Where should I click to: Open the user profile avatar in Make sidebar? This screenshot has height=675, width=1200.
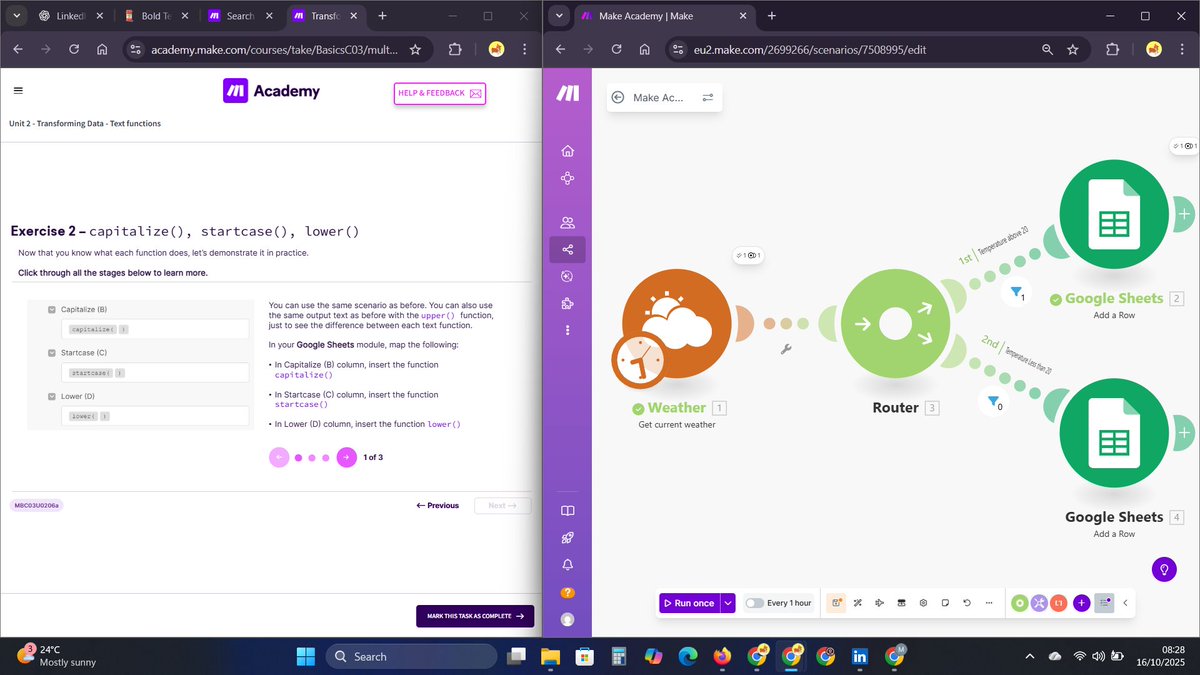click(568, 619)
